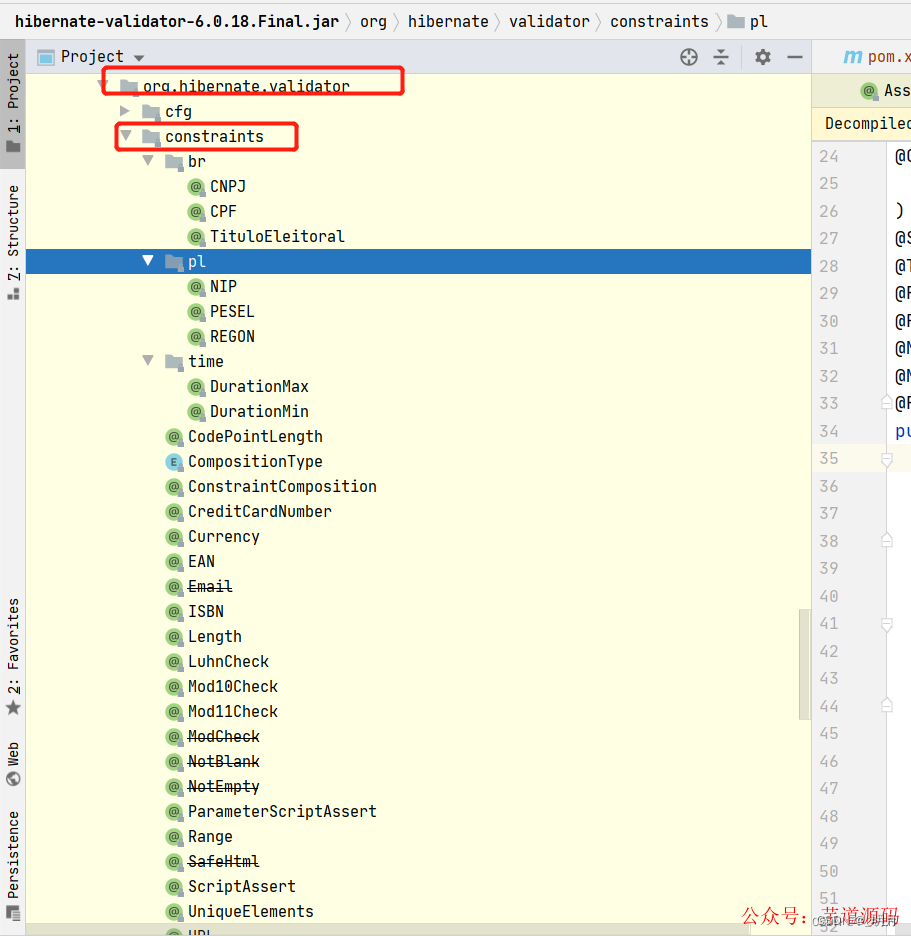Click the EAN annotation icon
The image size is (911, 936).
point(174,562)
